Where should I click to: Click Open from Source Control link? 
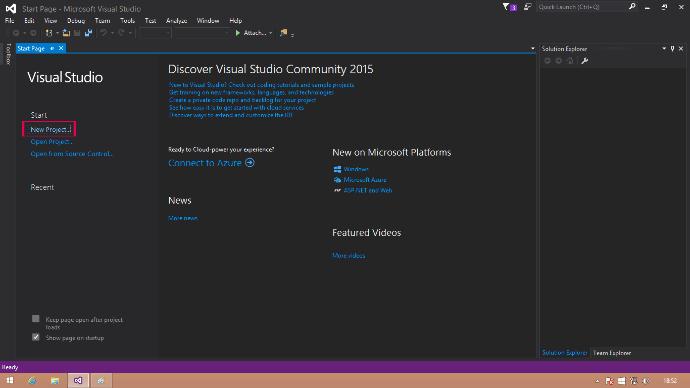(x=71, y=154)
